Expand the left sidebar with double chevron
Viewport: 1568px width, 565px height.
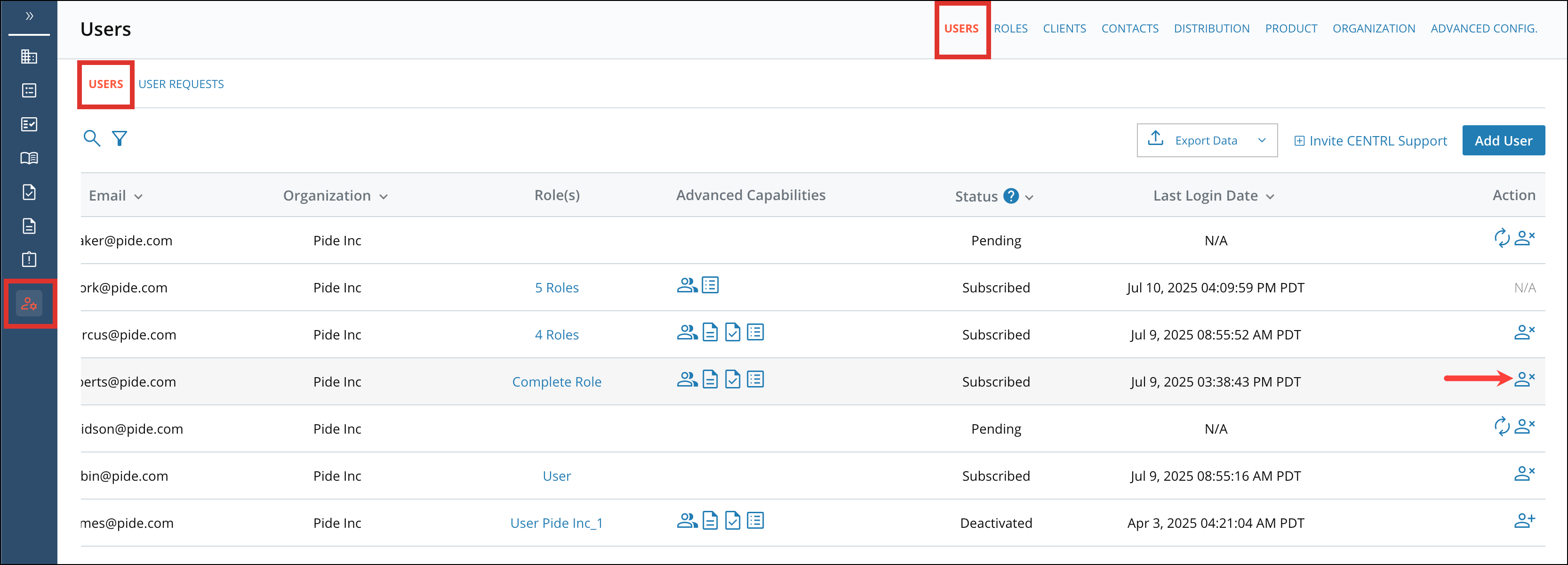point(29,16)
